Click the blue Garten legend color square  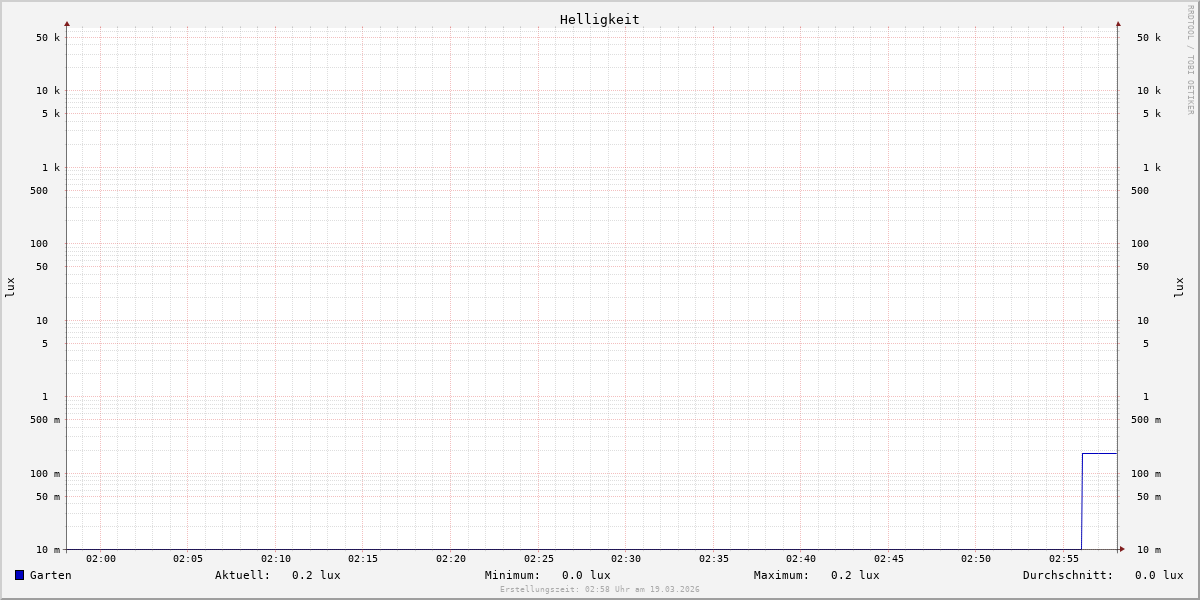19,575
